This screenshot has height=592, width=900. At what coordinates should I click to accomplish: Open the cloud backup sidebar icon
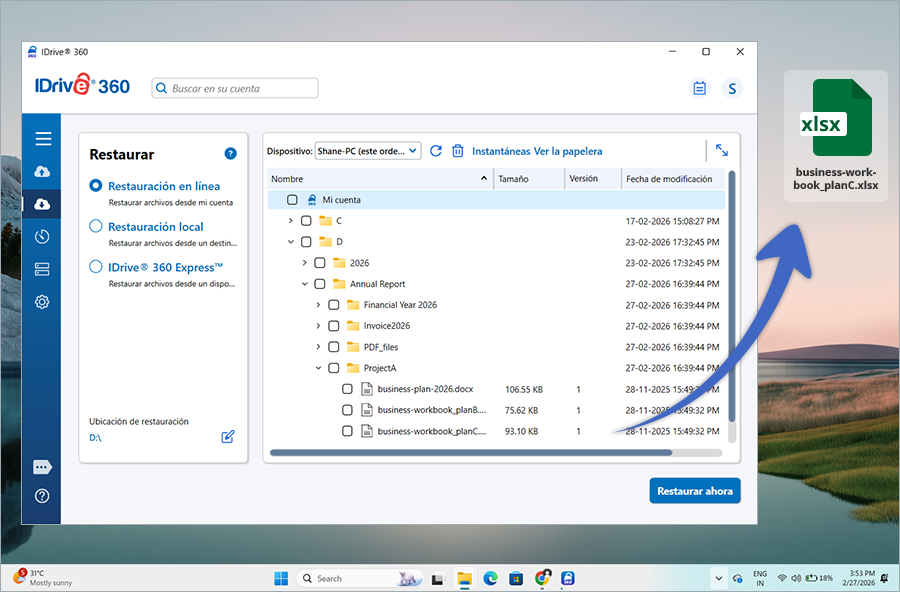click(42, 172)
